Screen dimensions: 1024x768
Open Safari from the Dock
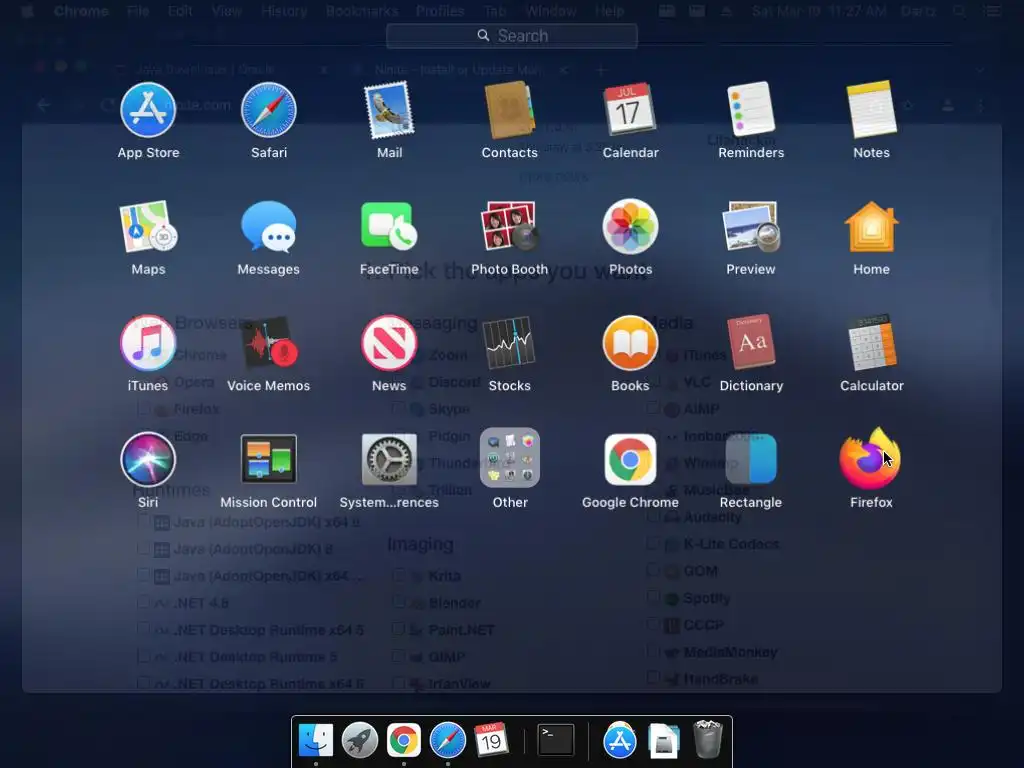(447, 740)
